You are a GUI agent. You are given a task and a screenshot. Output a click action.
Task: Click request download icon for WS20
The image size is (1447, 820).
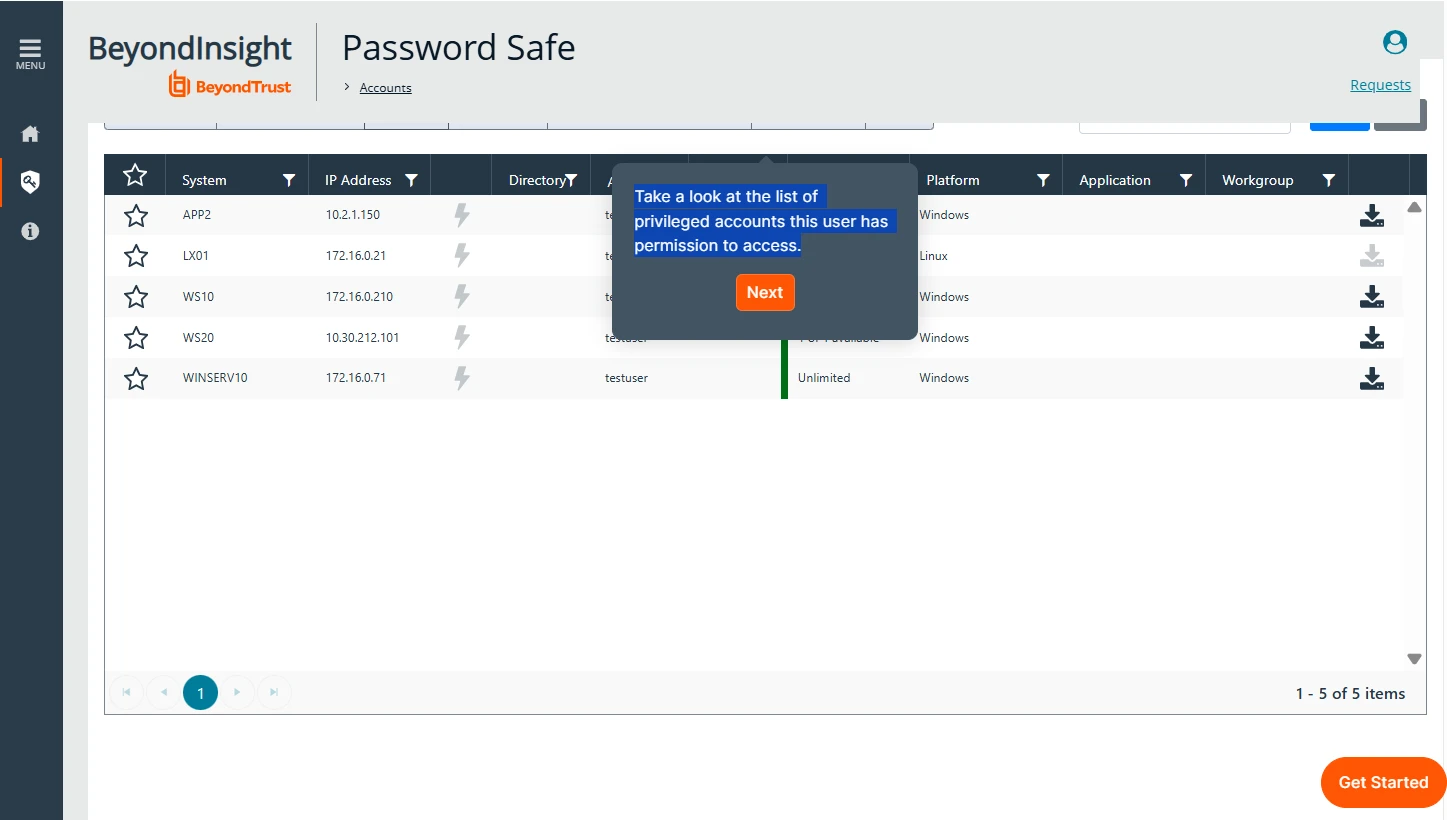coord(1372,338)
